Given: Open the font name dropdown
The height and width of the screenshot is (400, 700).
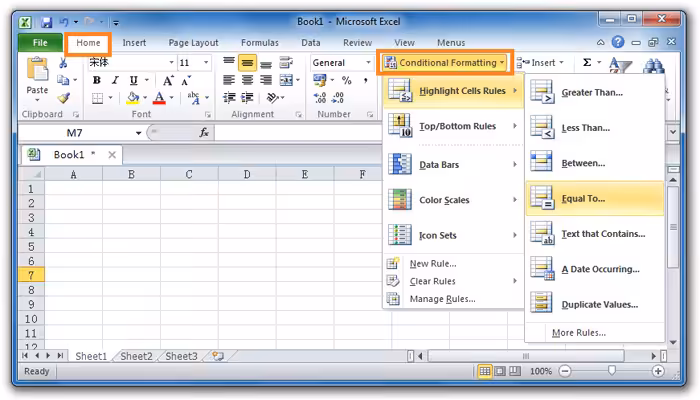Looking at the screenshot, I should [171, 62].
